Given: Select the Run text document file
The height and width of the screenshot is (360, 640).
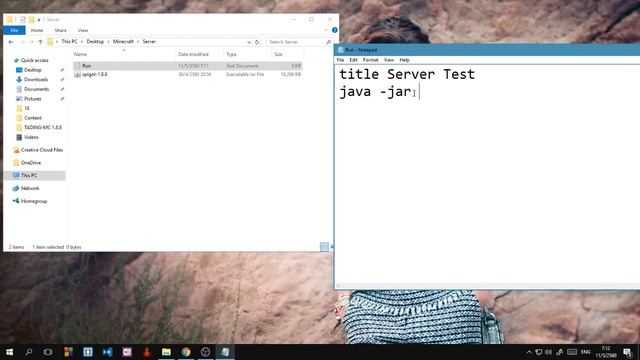Looking at the screenshot, I should 187,66.
